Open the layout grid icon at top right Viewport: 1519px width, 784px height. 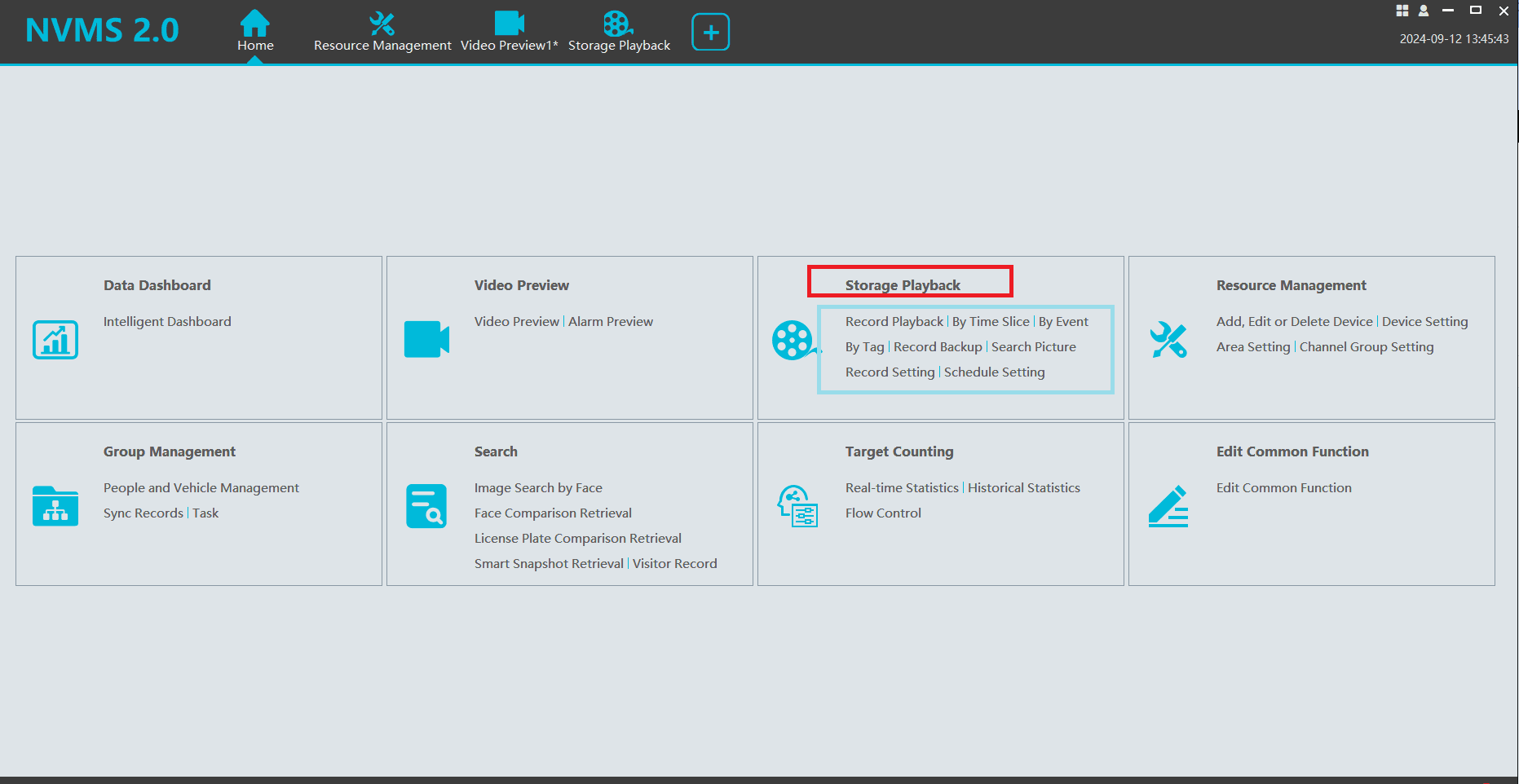pyautogui.click(x=1402, y=11)
